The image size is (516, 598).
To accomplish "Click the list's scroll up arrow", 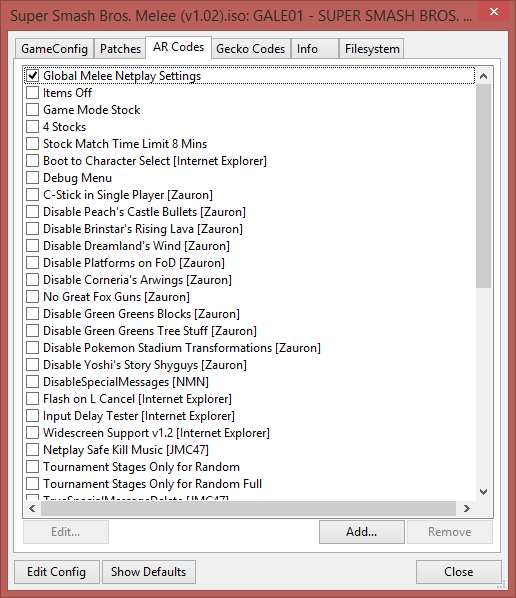I will 484,76.
